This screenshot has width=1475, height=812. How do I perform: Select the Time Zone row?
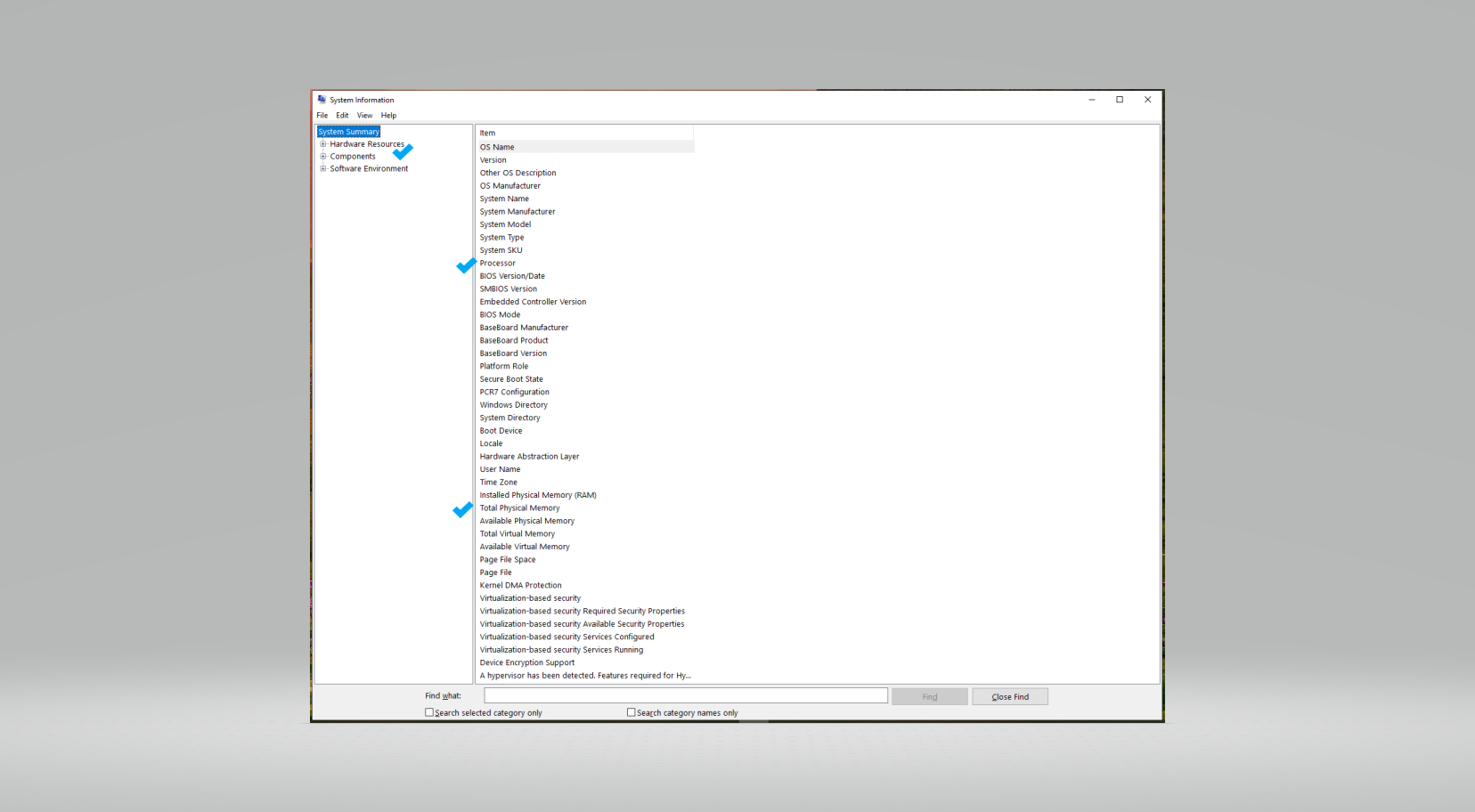pyautogui.click(x=585, y=483)
